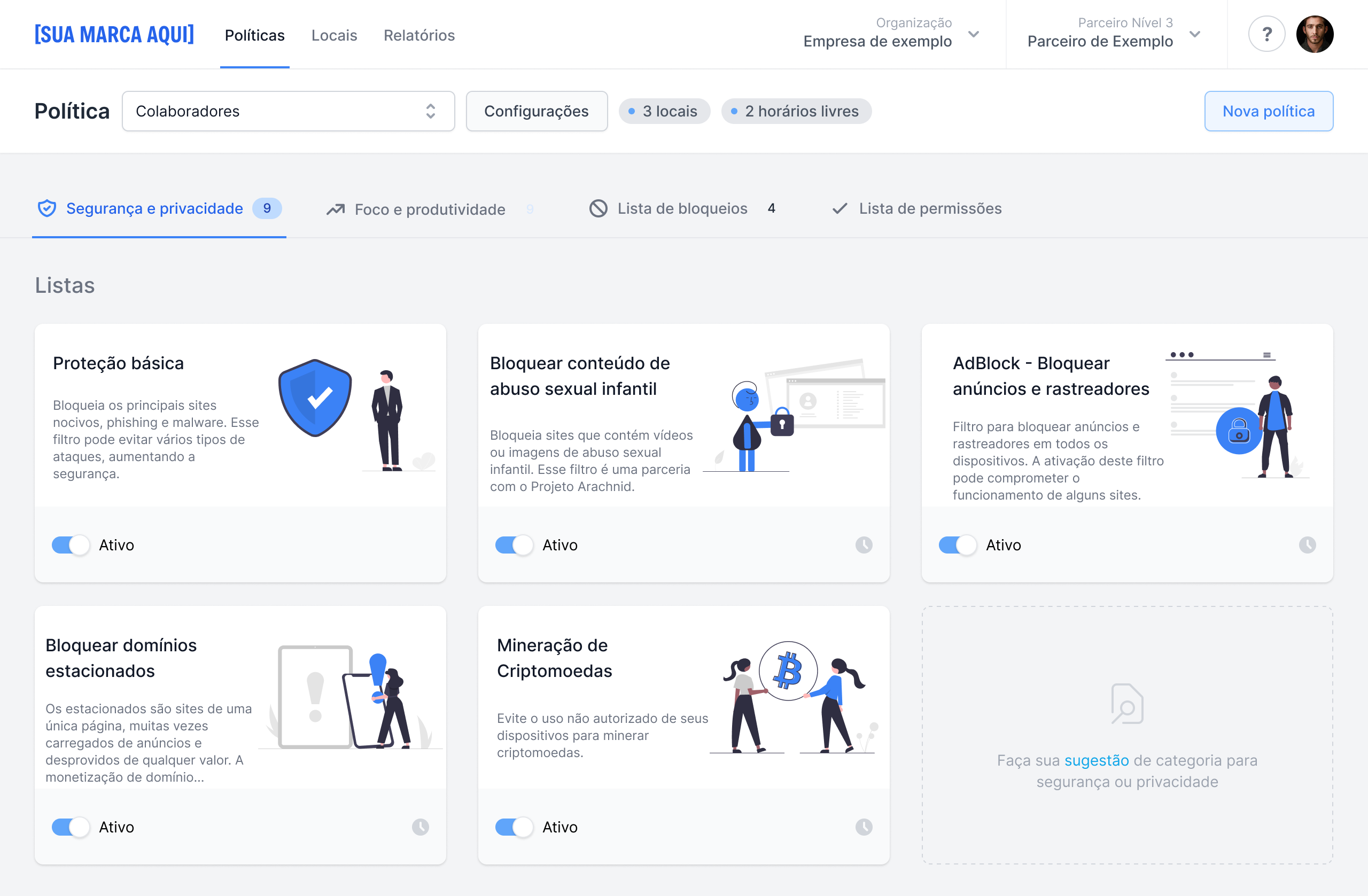1368x896 pixels.
Task: Click the shield icon of Segurança tab
Action: (x=47, y=208)
